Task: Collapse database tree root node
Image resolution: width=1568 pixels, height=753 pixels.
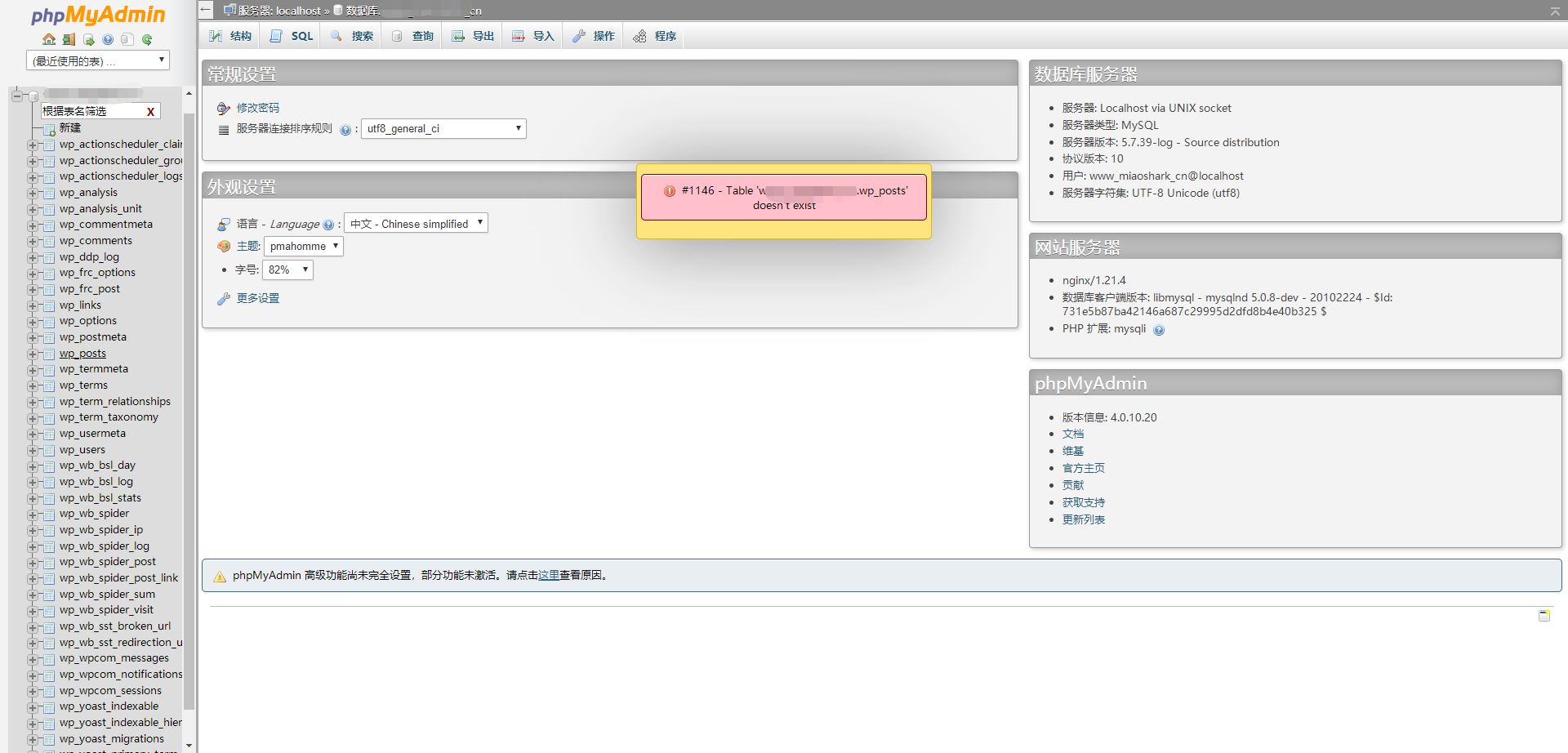Action: click(x=17, y=96)
